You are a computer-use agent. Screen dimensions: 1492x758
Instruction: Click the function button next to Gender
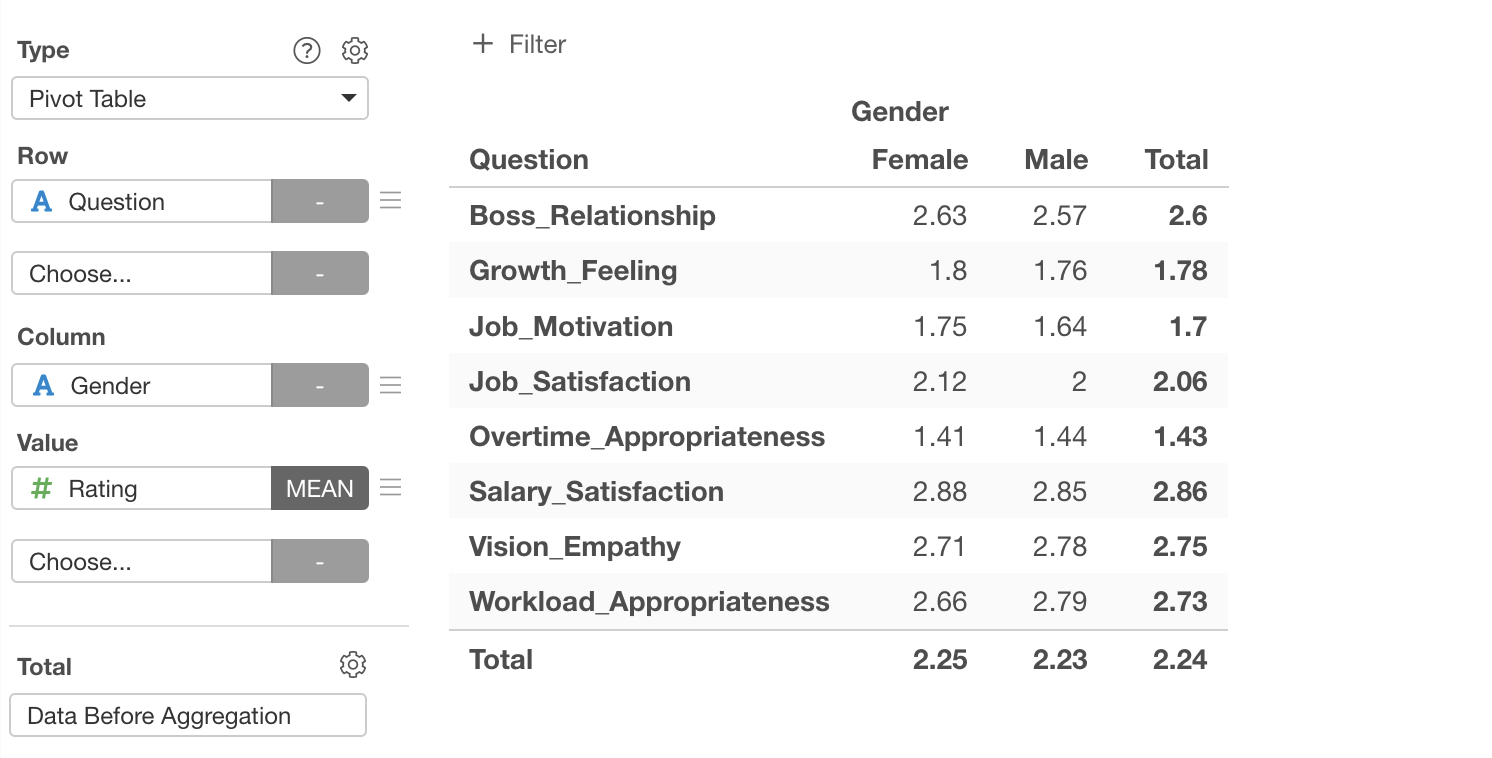click(x=320, y=386)
